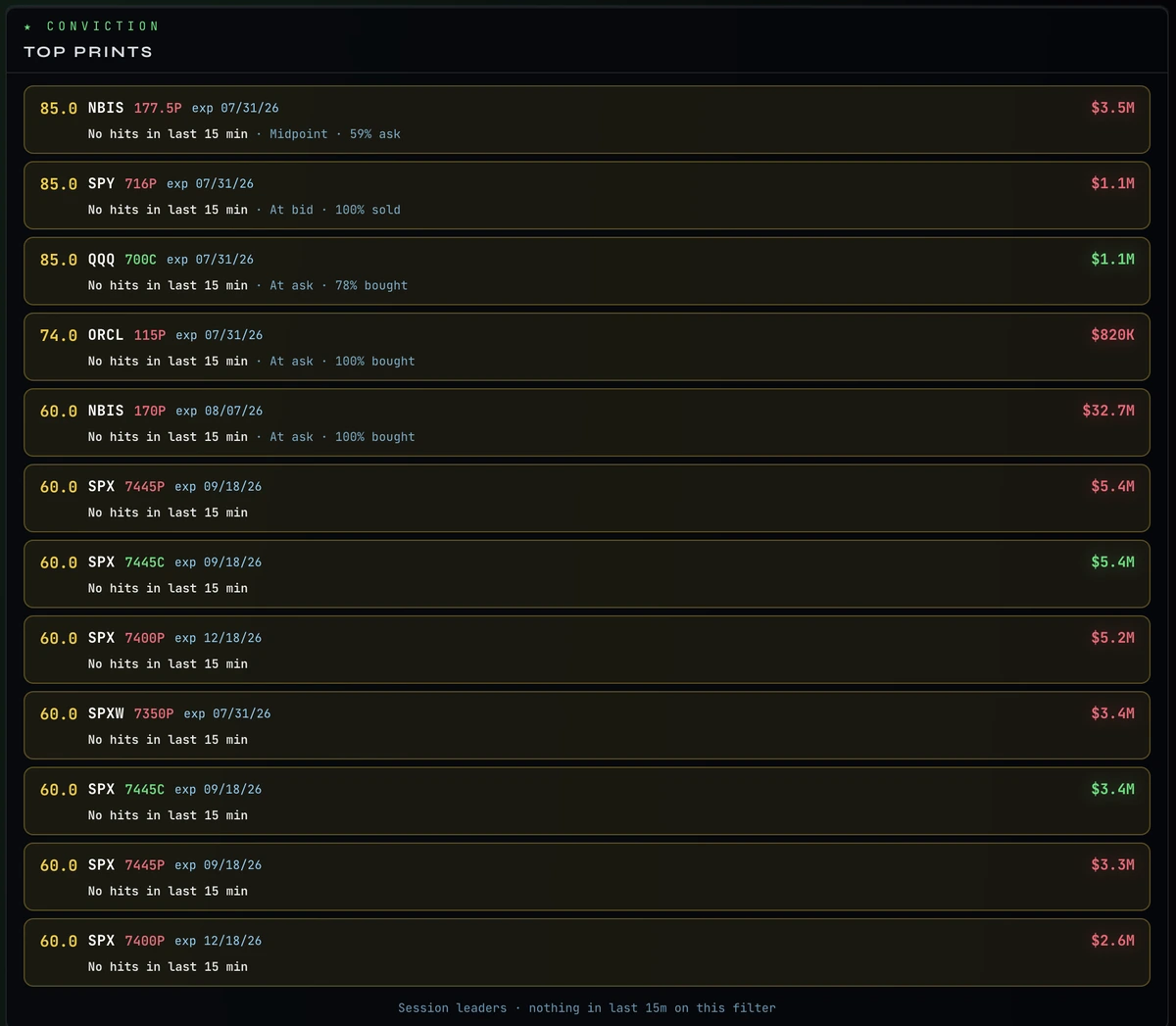Select the 78% bought text
1176x1026 pixels.
pyautogui.click(x=371, y=285)
